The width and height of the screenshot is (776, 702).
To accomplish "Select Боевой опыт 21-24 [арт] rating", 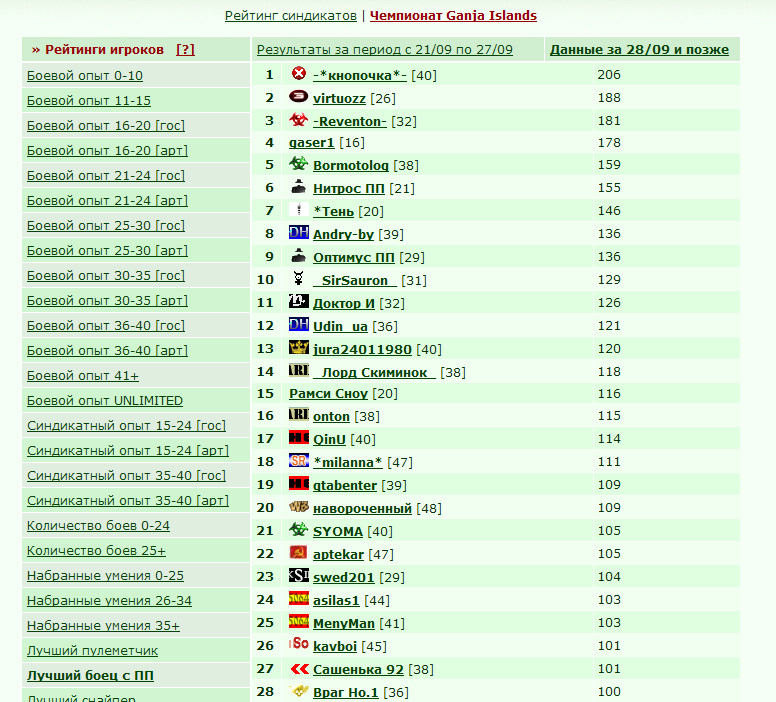I will [107, 201].
